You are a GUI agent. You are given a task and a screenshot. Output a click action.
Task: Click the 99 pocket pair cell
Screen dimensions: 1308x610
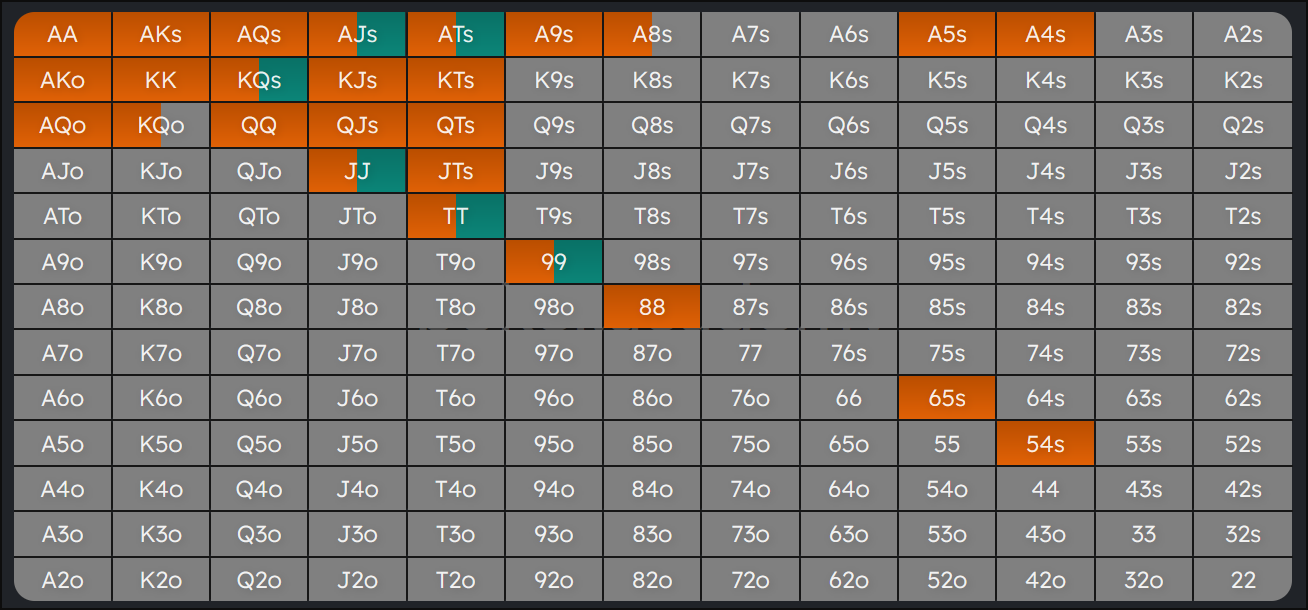[x=553, y=262]
